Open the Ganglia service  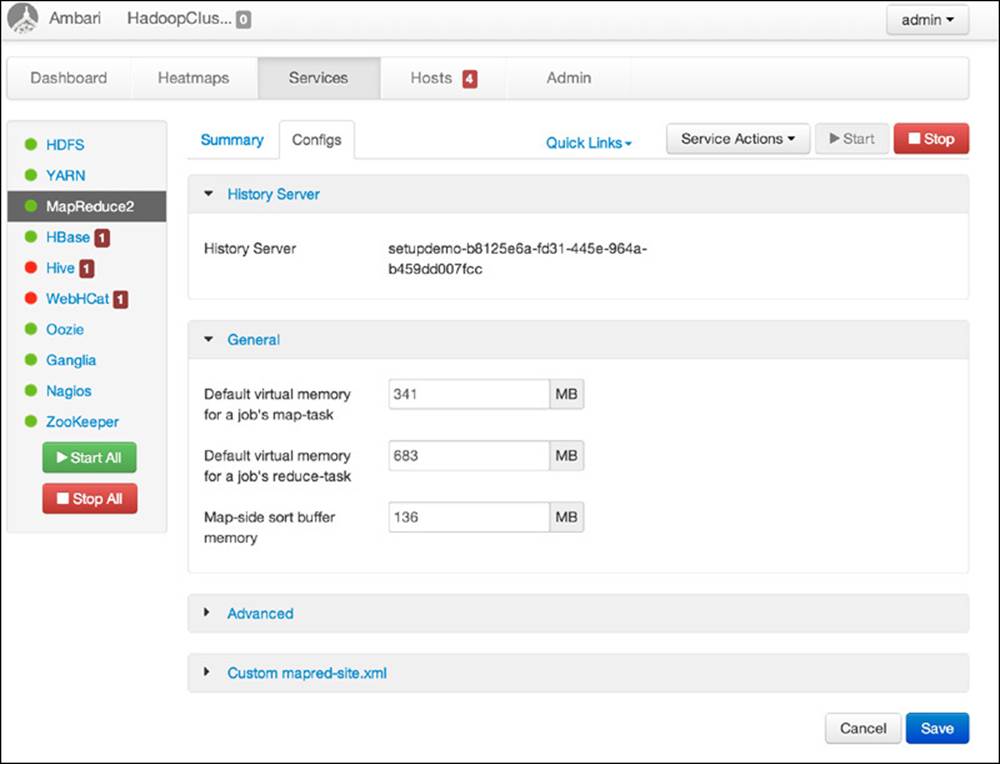click(x=71, y=360)
